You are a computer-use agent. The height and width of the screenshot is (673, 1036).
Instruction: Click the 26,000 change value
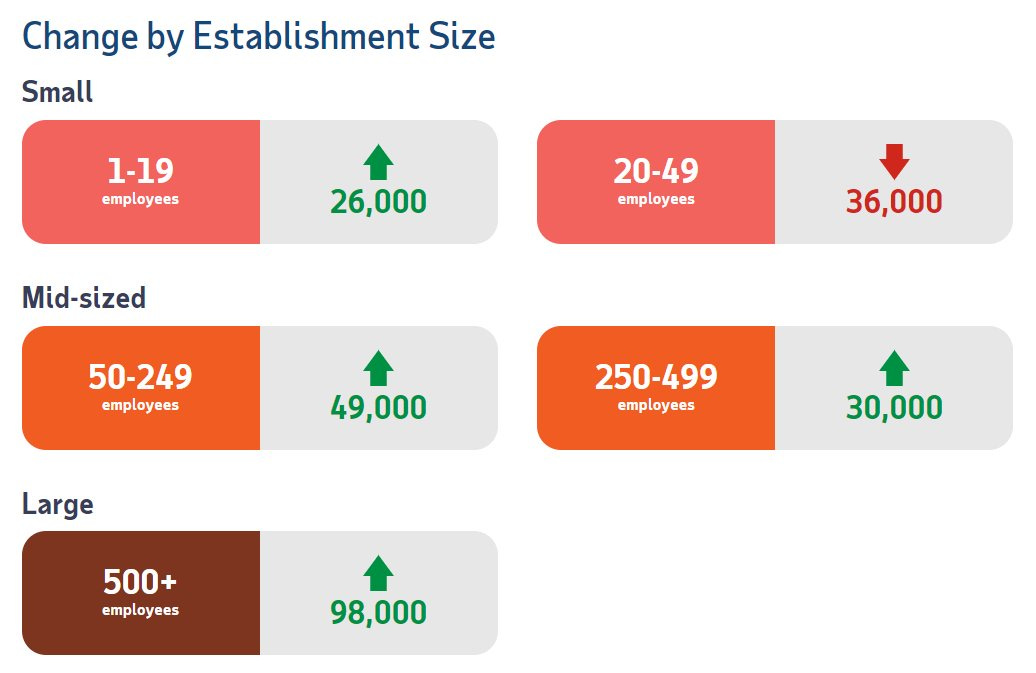(378, 202)
